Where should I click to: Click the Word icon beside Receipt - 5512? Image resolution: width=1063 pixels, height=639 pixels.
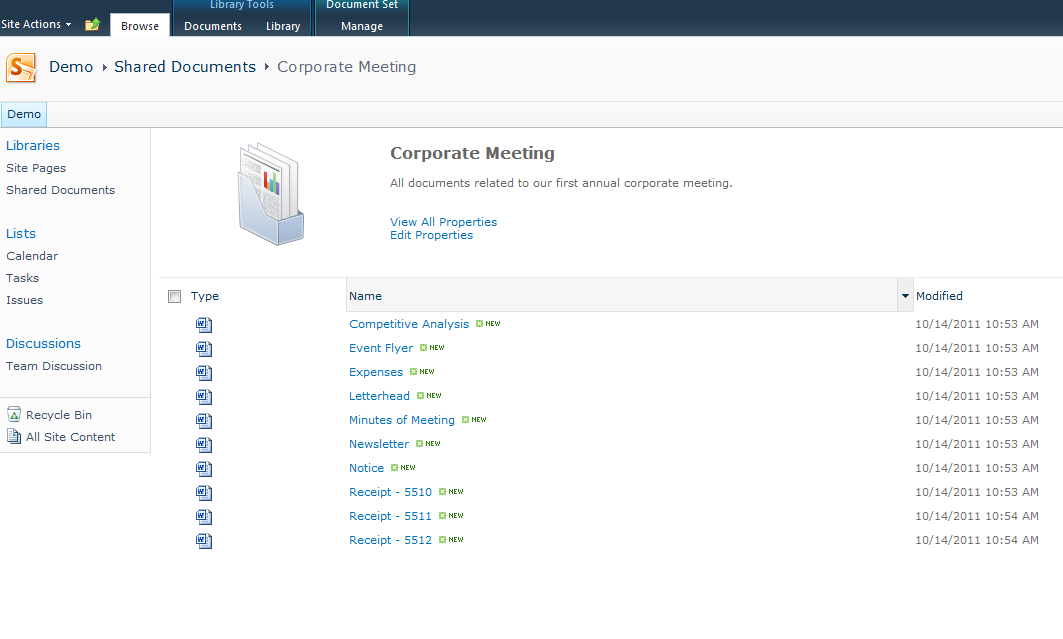pyautogui.click(x=204, y=540)
